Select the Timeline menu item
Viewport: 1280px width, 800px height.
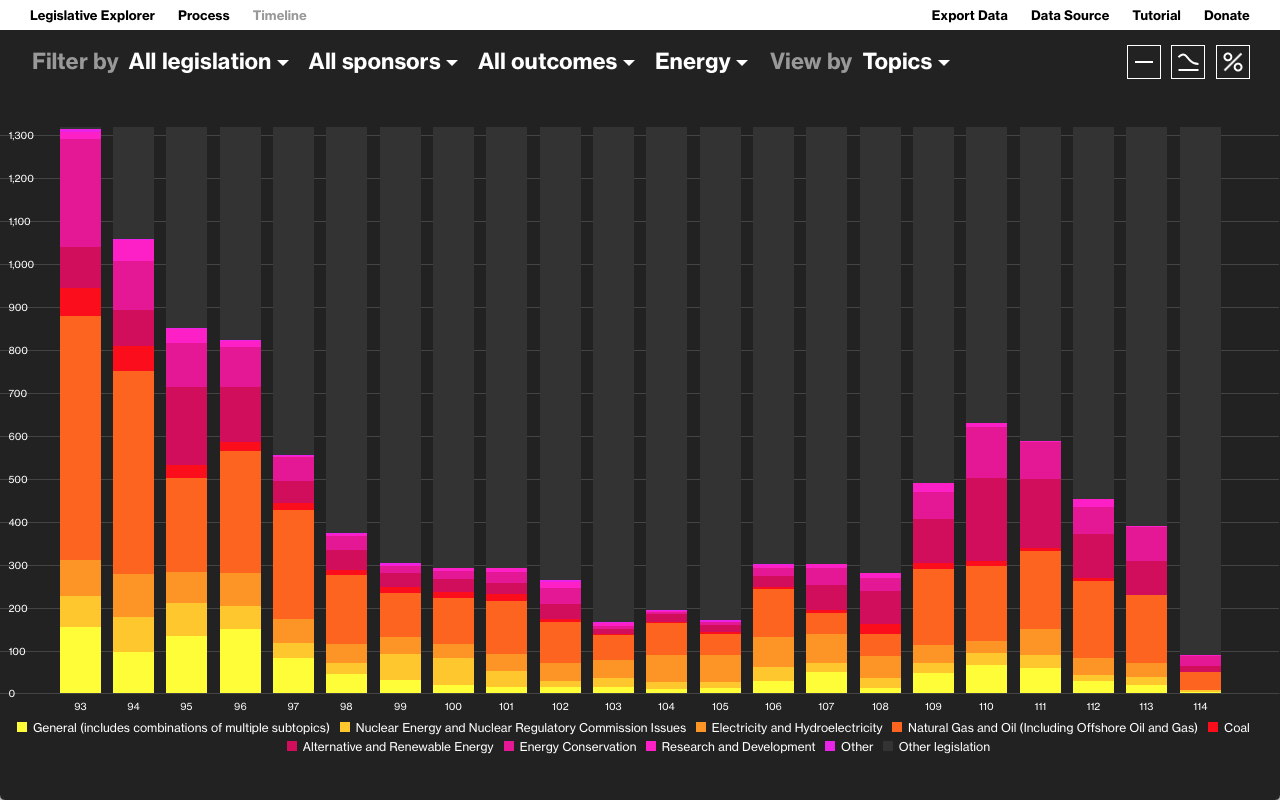[x=279, y=15]
